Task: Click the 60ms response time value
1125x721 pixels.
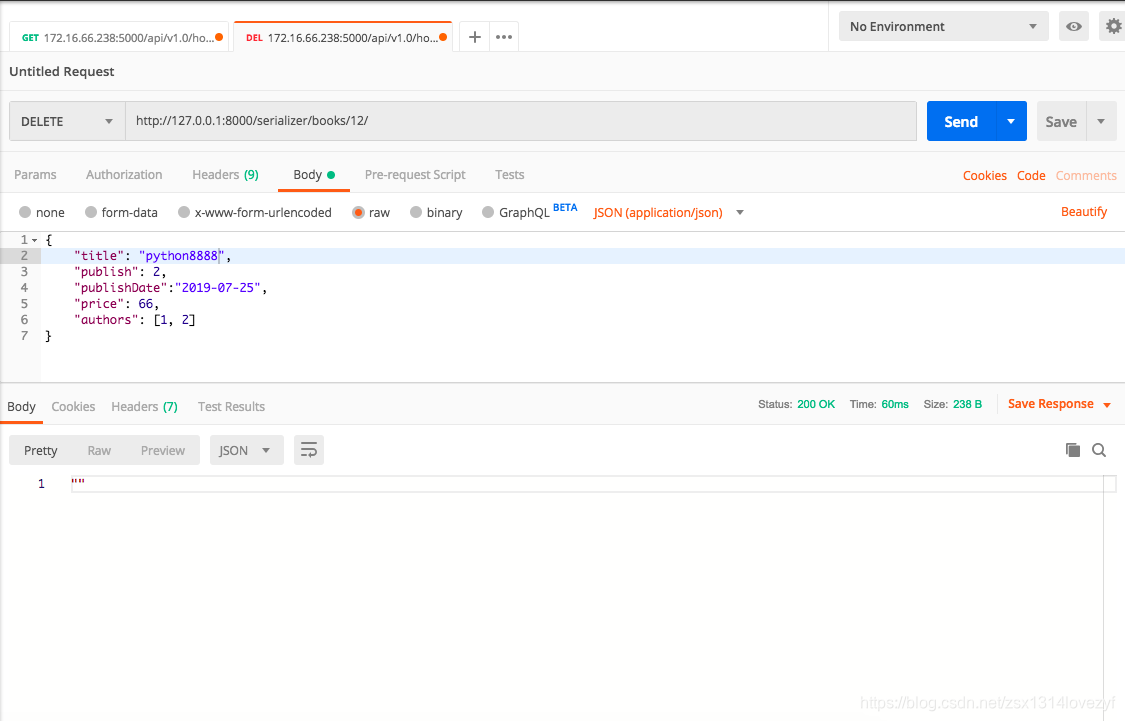Action: click(x=895, y=404)
